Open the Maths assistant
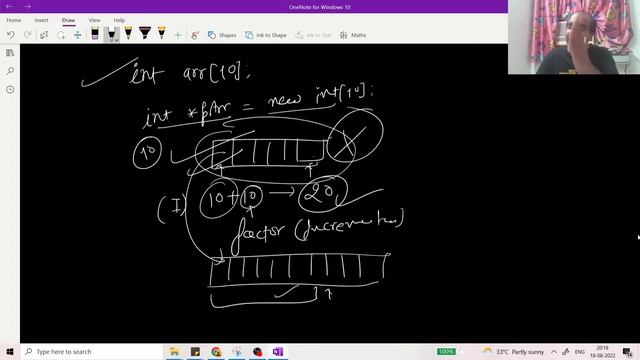The width and height of the screenshot is (640, 360). pyautogui.click(x=353, y=35)
